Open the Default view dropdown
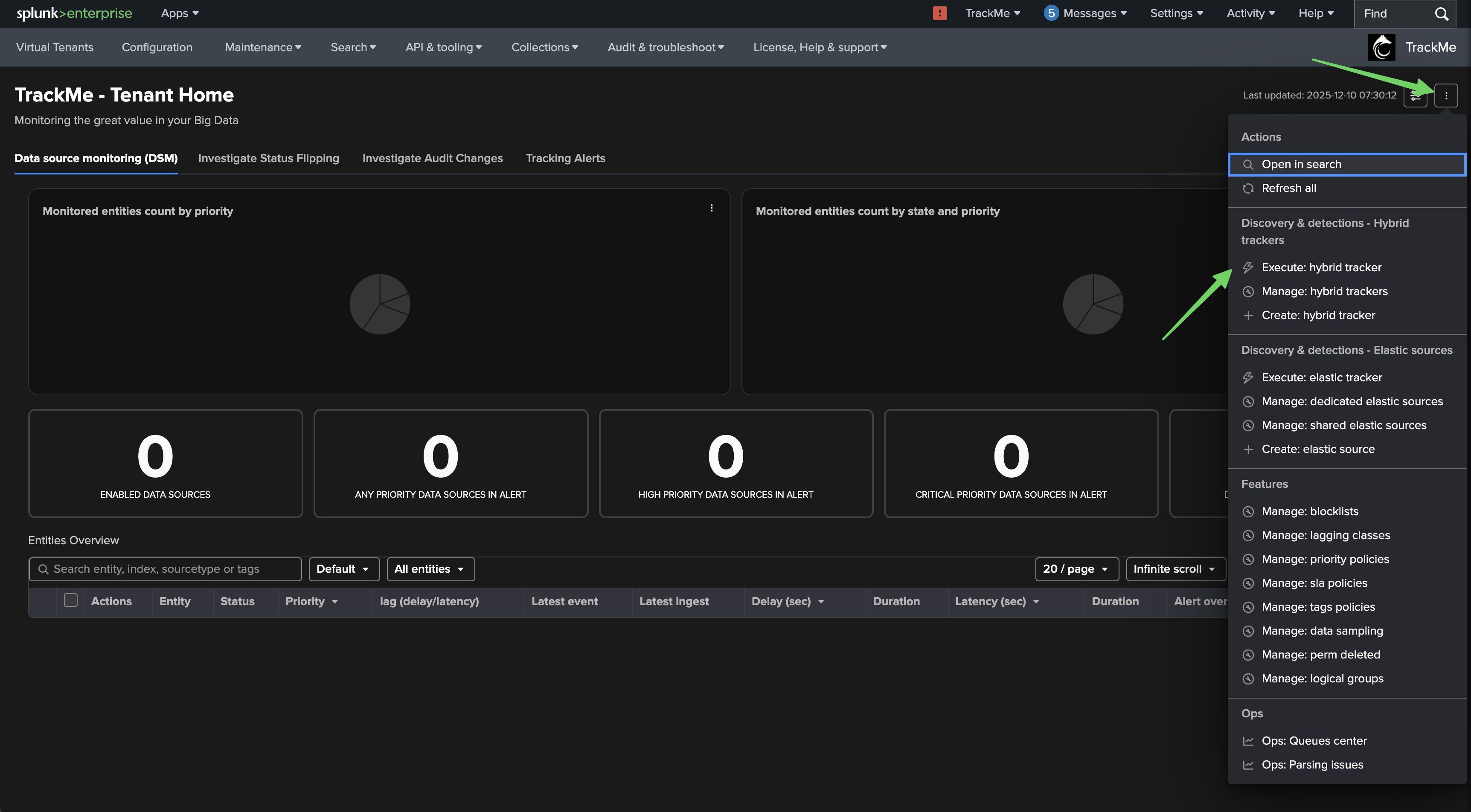1471x812 pixels. coord(344,569)
